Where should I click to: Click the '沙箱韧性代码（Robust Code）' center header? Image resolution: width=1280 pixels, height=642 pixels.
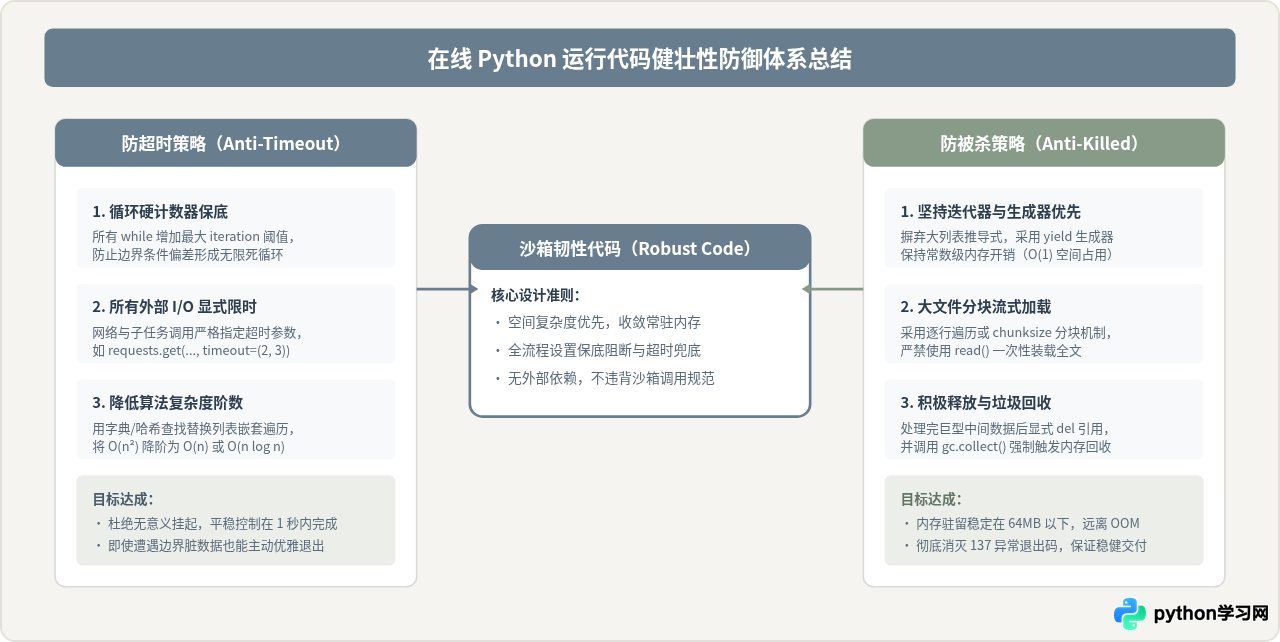[x=640, y=248]
